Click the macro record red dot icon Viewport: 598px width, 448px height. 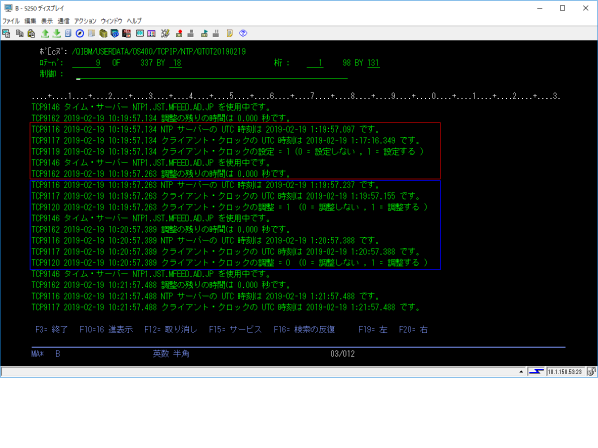pos(179,34)
